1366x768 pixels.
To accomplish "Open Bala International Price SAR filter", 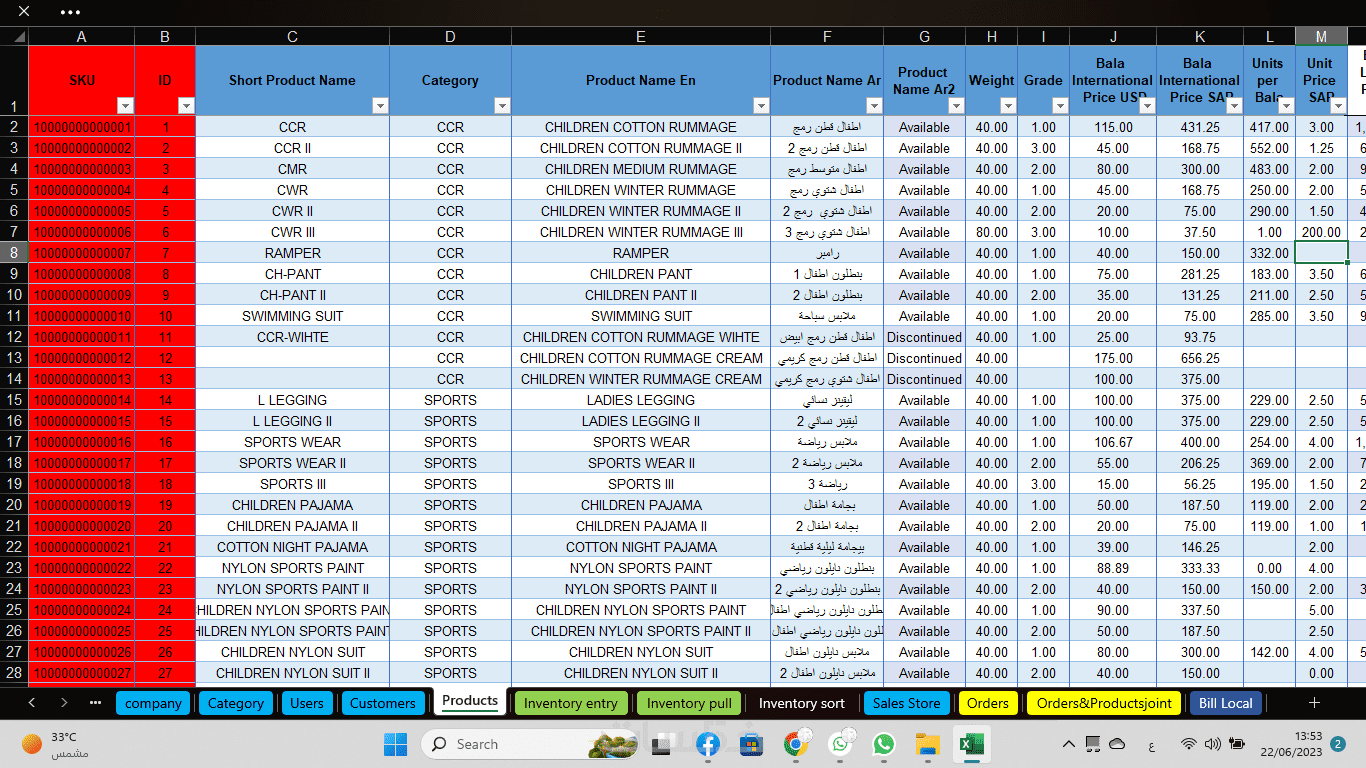I will tap(1234, 106).
